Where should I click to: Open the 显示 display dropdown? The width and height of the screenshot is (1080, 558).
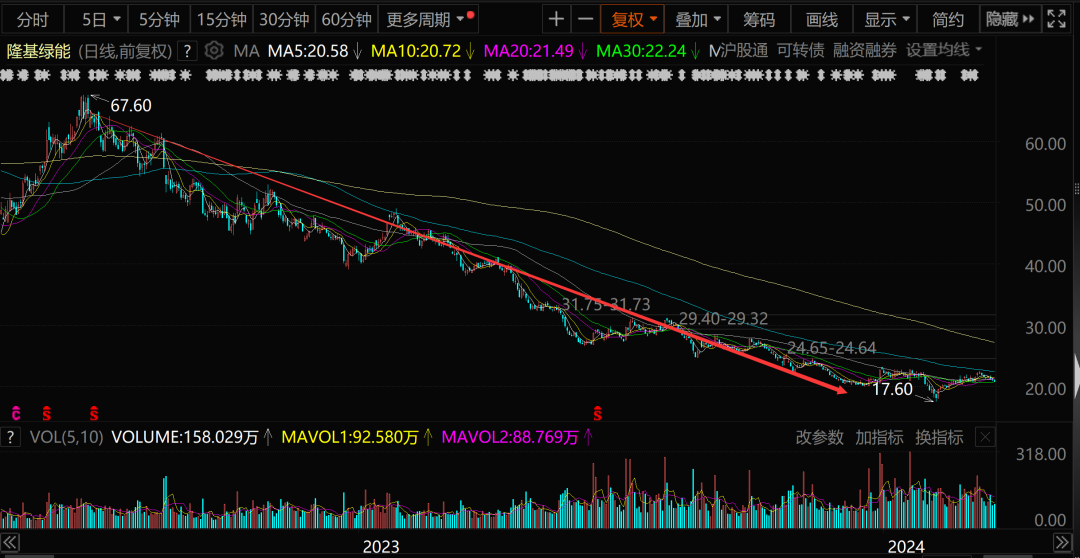(886, 19)
